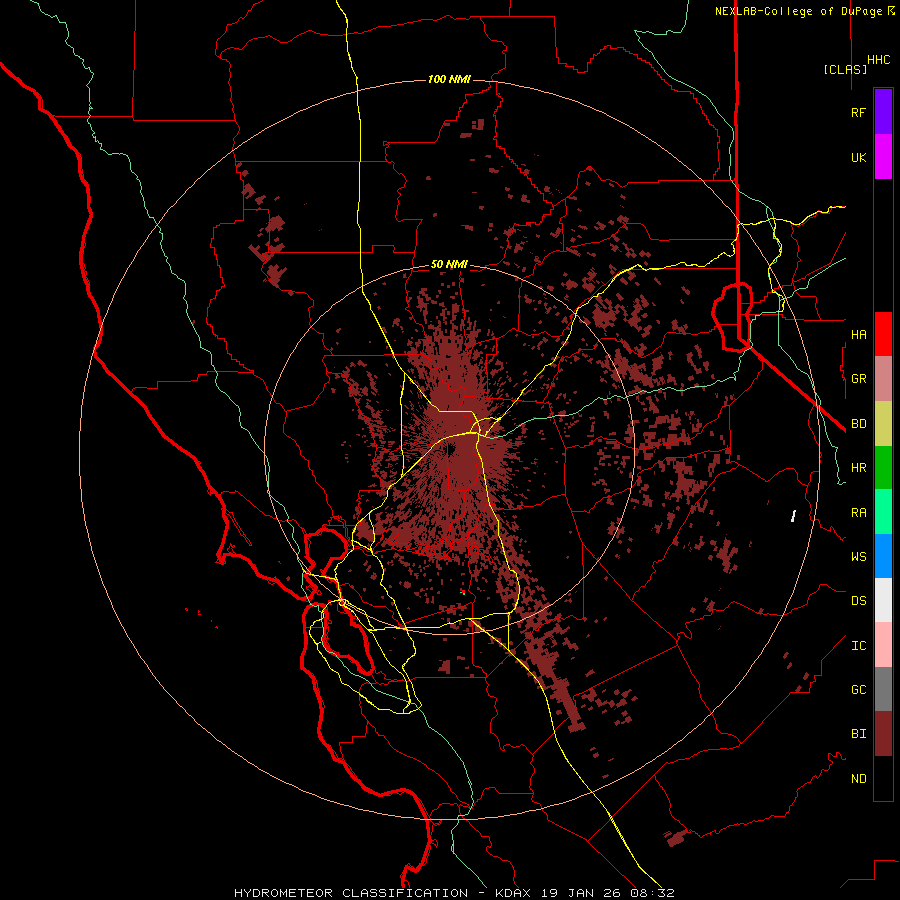The image size is (900, 900).
Task: Click the RF legend label
Action: [x=858, y=112]
